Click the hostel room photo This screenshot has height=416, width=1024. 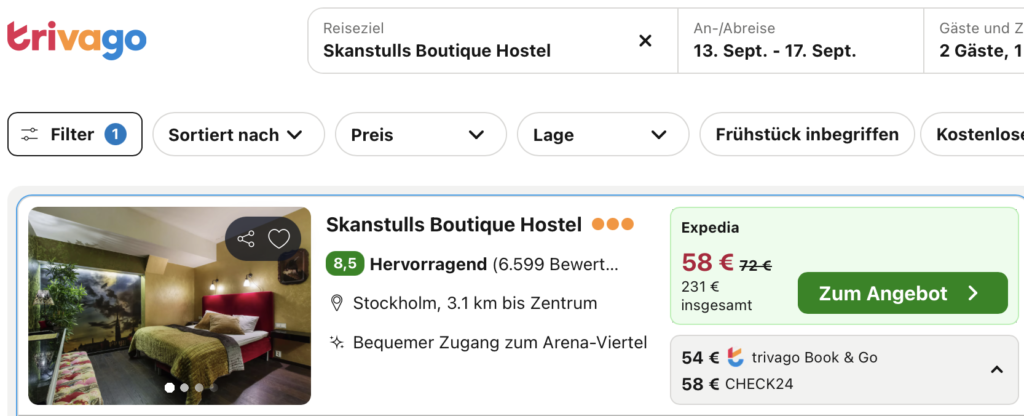tap(170, 306)
